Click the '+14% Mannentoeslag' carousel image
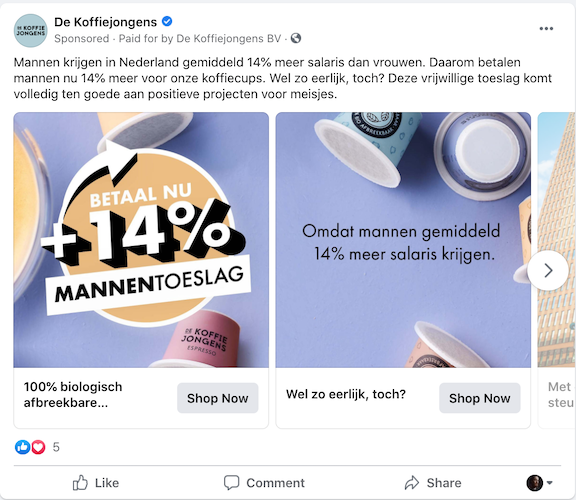576x500 pixels. coord(141,240)
